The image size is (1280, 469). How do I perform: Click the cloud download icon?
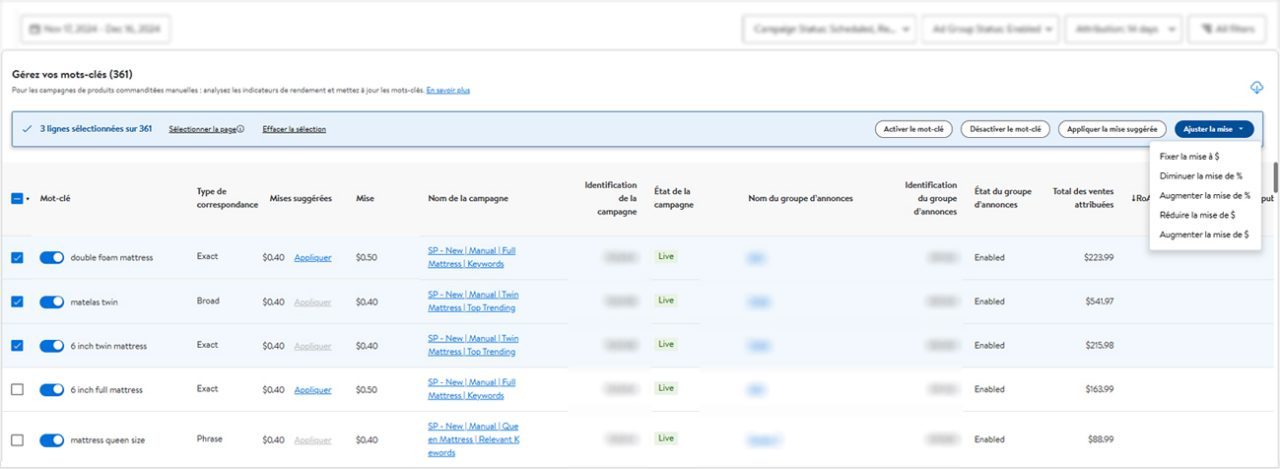(1257, 87)
